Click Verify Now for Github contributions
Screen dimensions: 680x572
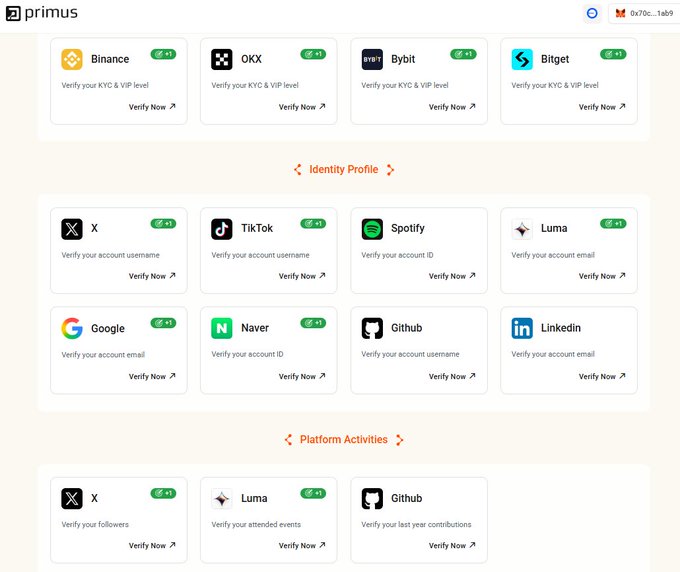click(452, 545)
